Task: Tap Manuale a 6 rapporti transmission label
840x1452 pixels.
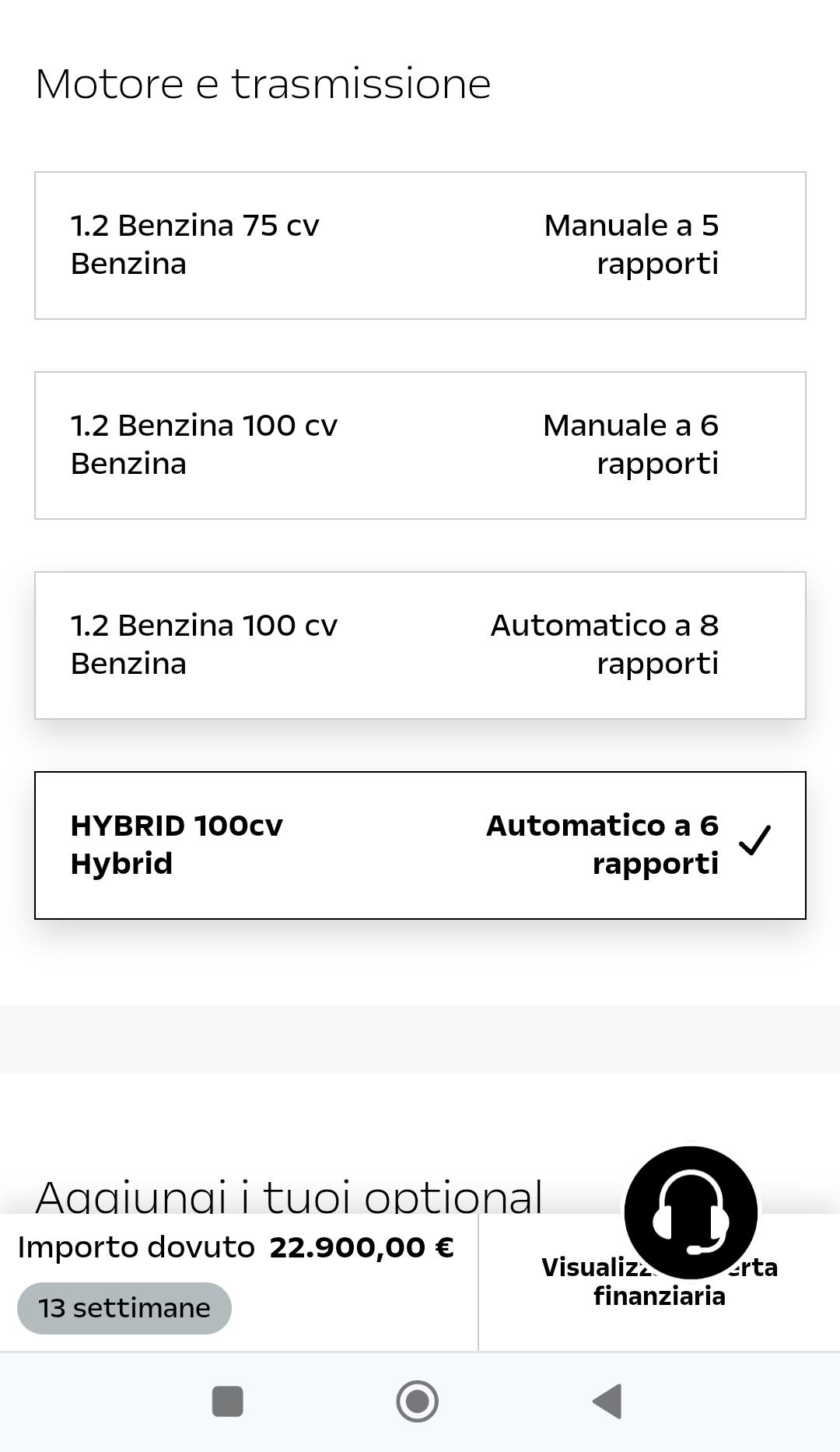Action: point(631,444)
